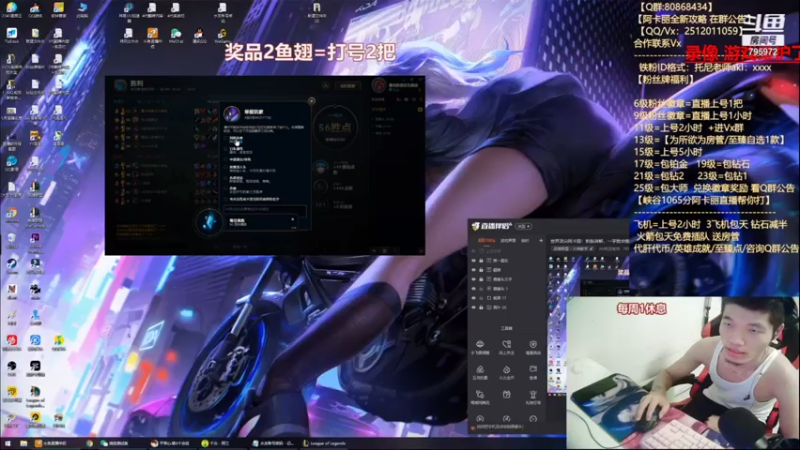Tick the offensive summoner name report checkbox
The width and height of the screenshot is (800, 450).
(x=226, y=199)
